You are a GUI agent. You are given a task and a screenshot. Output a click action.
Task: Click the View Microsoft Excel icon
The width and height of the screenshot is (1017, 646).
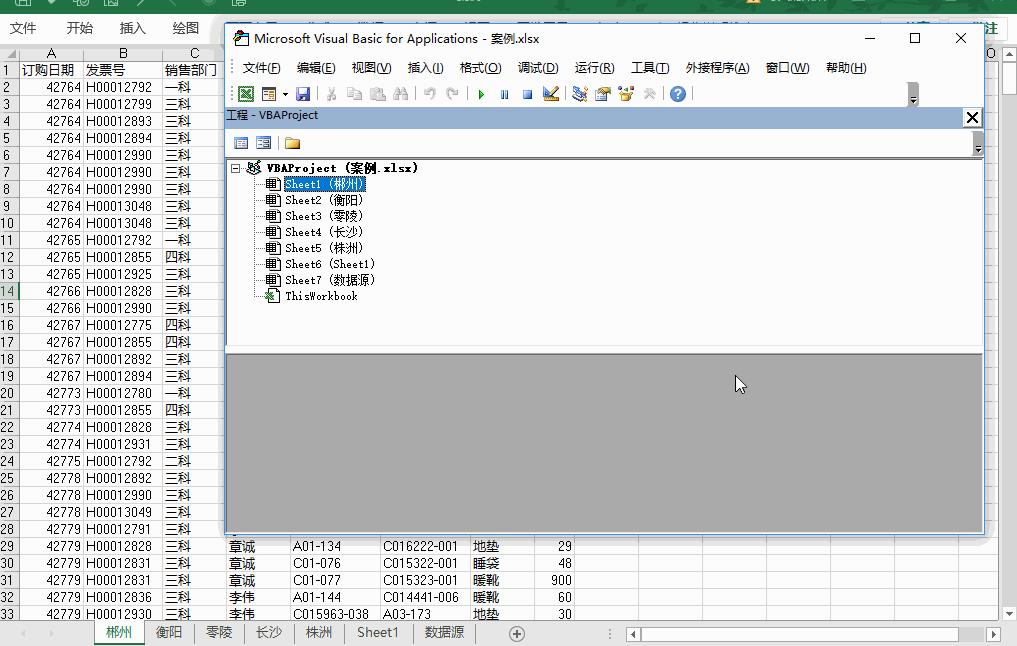[245, 94]
